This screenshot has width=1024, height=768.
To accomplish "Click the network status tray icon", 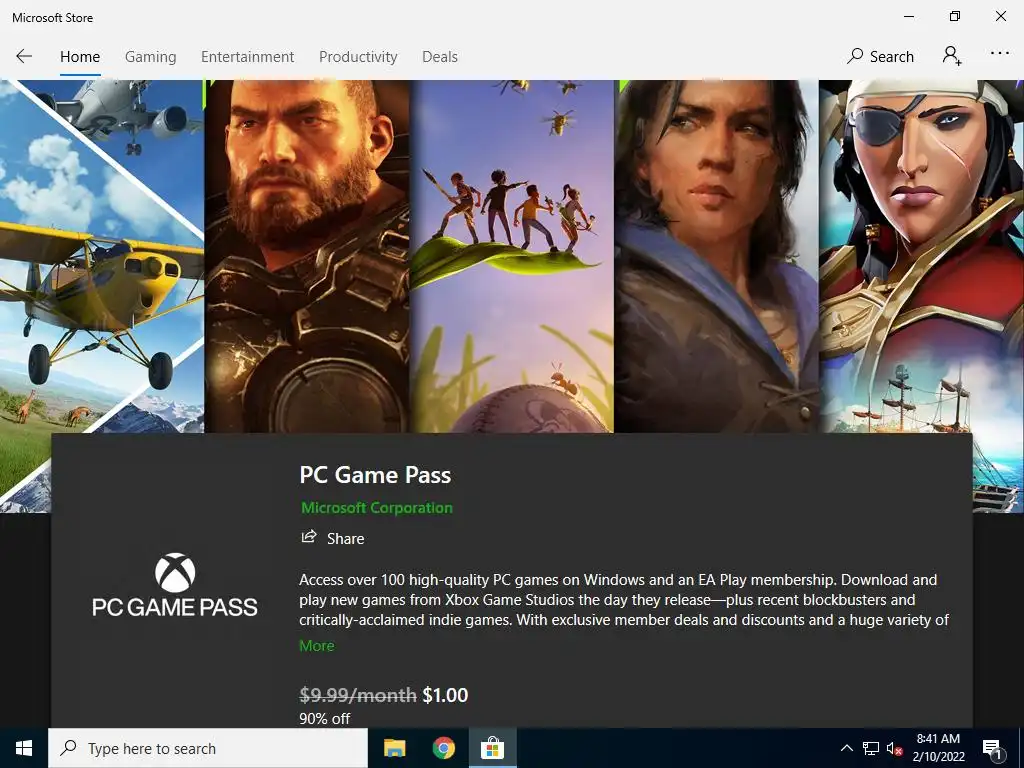I will tap(871, 748).
